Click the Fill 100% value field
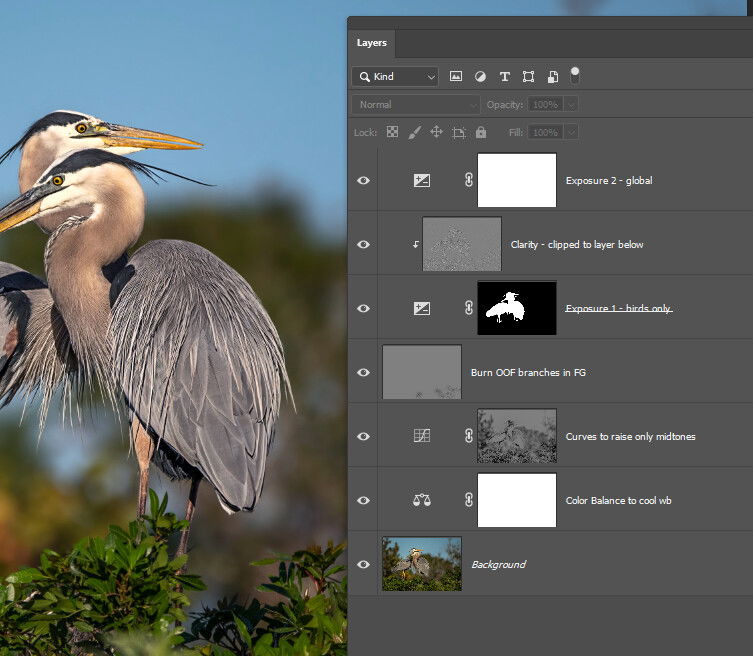Image resolution: width=753 pixels, height=656 pixels. click(546, 133)
